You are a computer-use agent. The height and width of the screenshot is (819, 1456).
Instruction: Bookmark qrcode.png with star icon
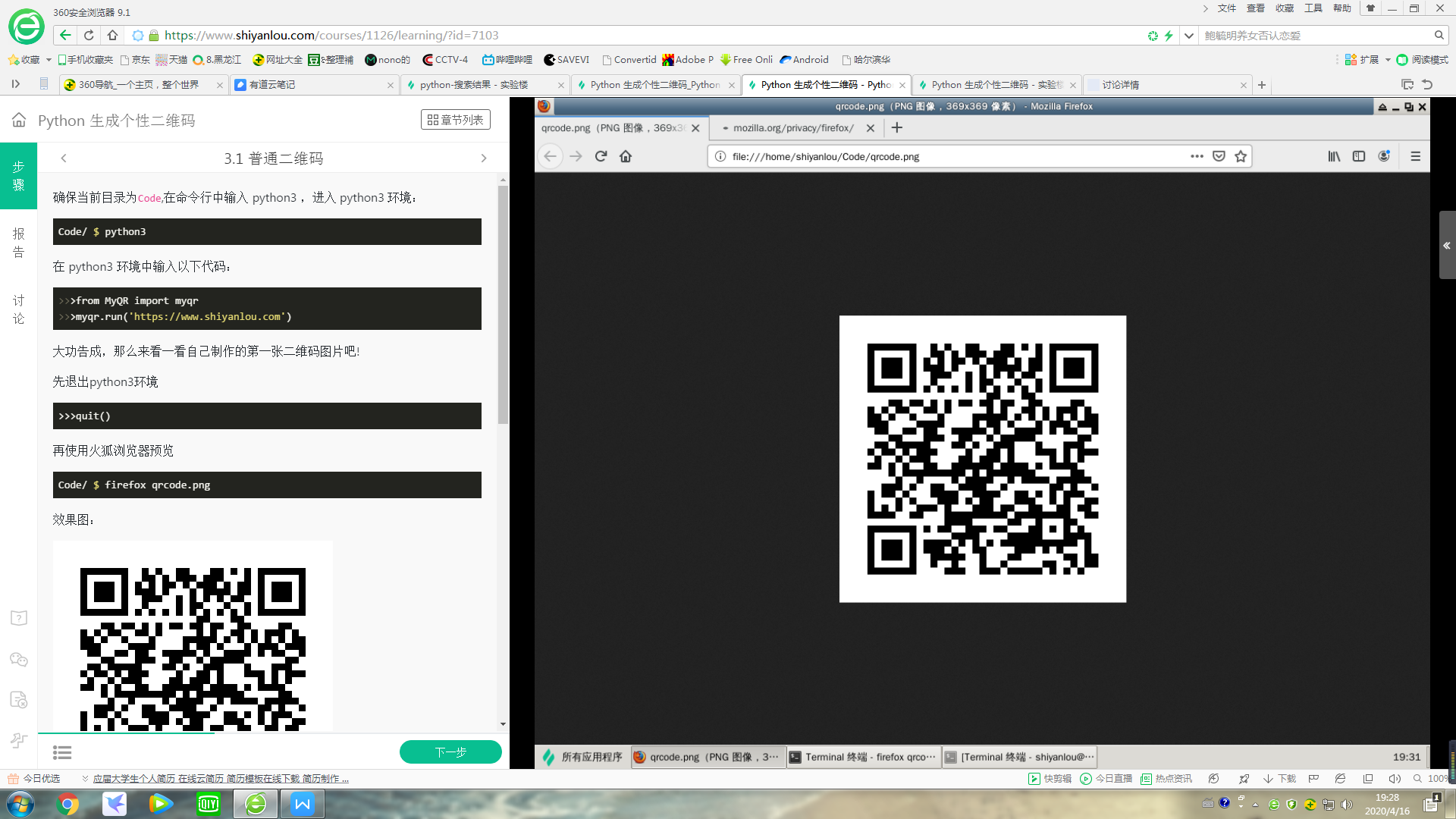[x=1241, y=156]
